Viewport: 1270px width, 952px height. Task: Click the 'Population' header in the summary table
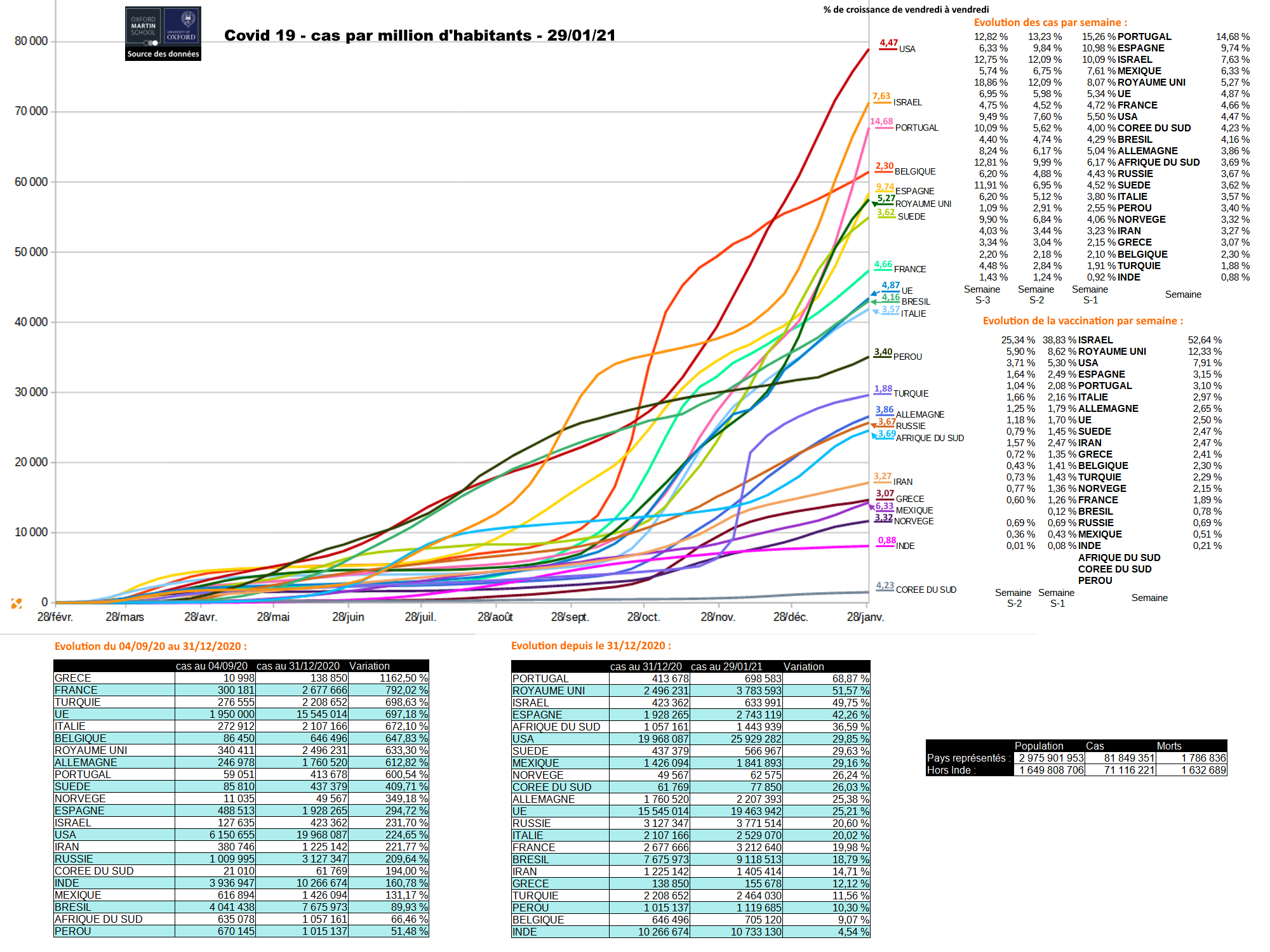pos(1038,746)
